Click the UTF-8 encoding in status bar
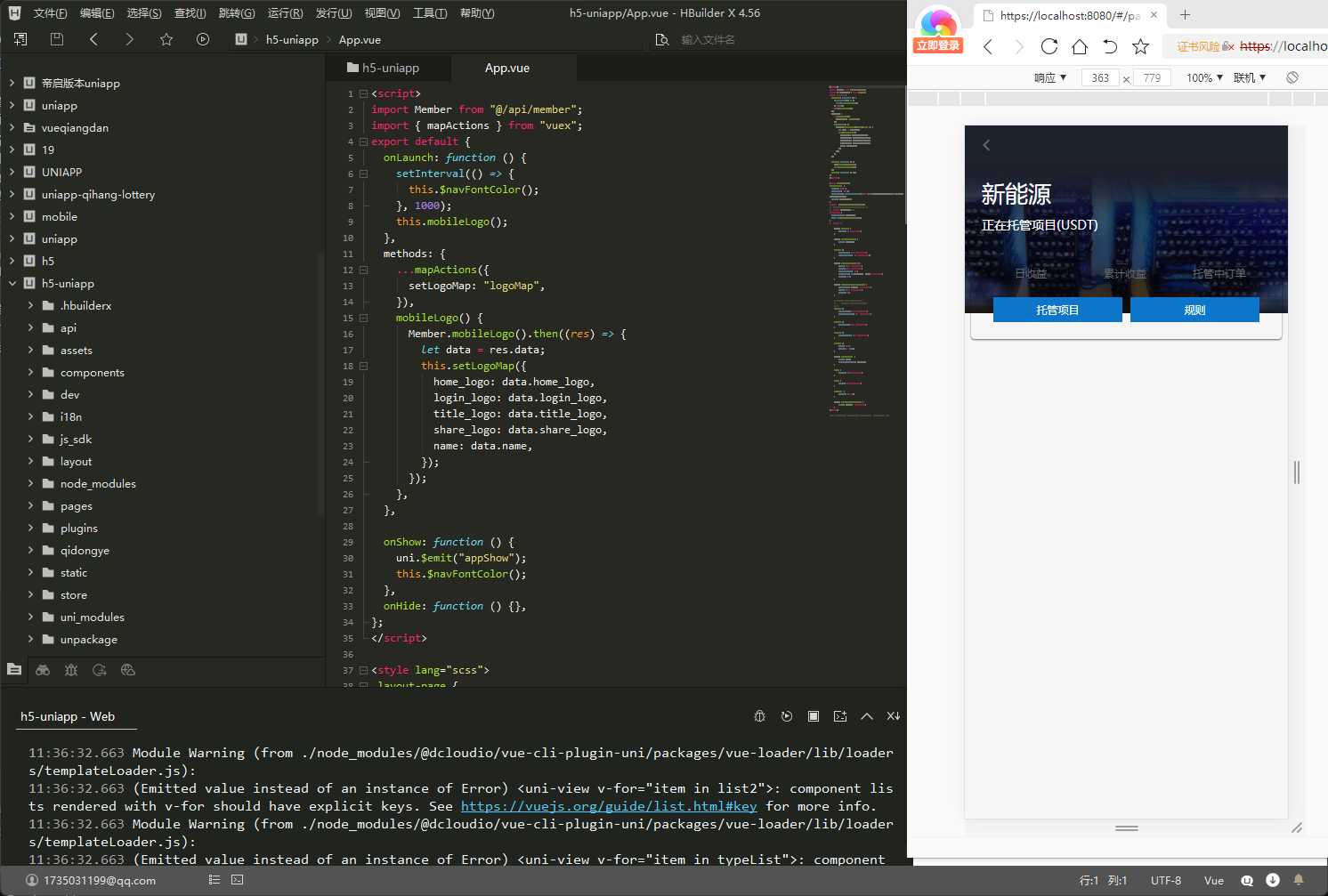This screenshot has width=1328, height=896. coord(1166,880)
